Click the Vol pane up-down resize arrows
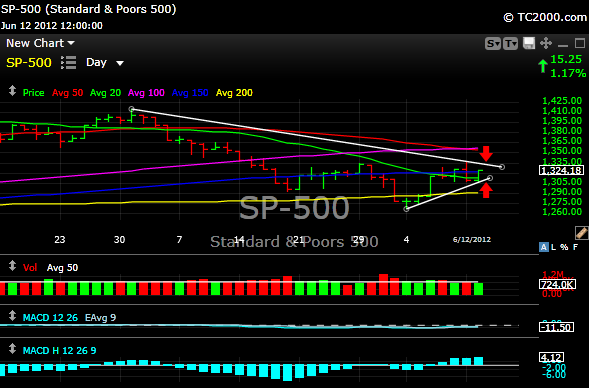 click(x=12, y=266)
